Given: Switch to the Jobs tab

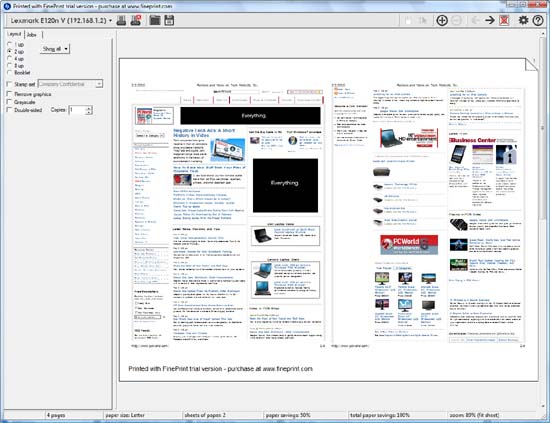Looking at the screenshot, I should coord(32,34).
